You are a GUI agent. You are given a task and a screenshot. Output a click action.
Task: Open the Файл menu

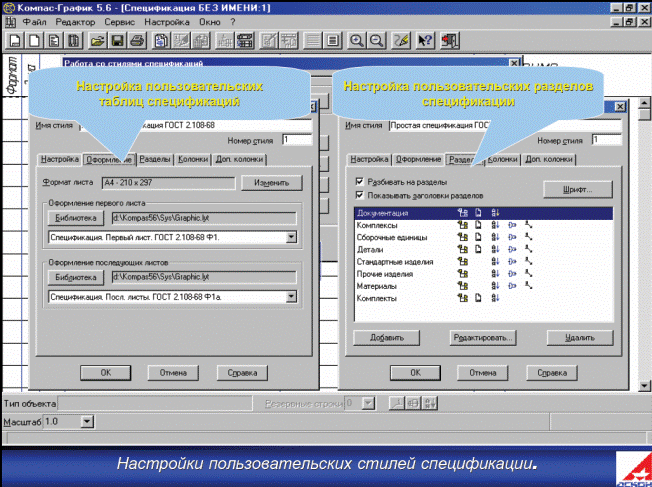(35, 22)
